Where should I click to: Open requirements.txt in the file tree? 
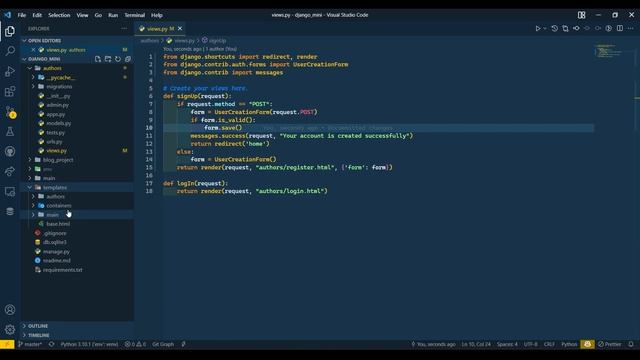tap(77, 270)
